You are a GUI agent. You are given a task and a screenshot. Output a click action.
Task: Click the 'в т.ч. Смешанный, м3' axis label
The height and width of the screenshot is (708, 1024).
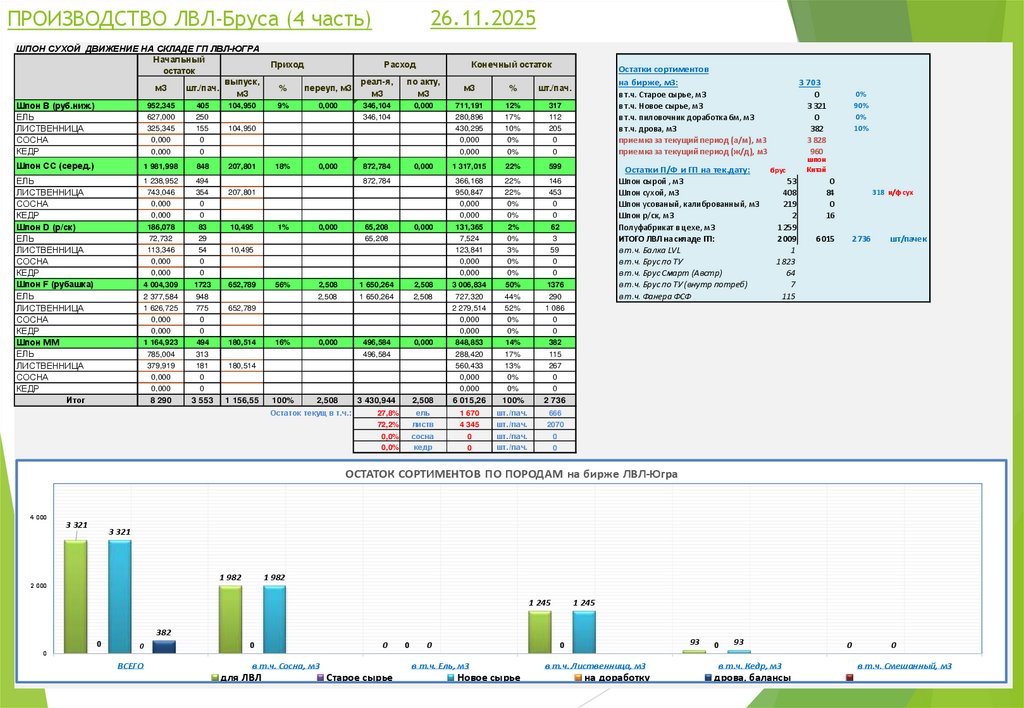pyautogui.click(x=904, y=666)
